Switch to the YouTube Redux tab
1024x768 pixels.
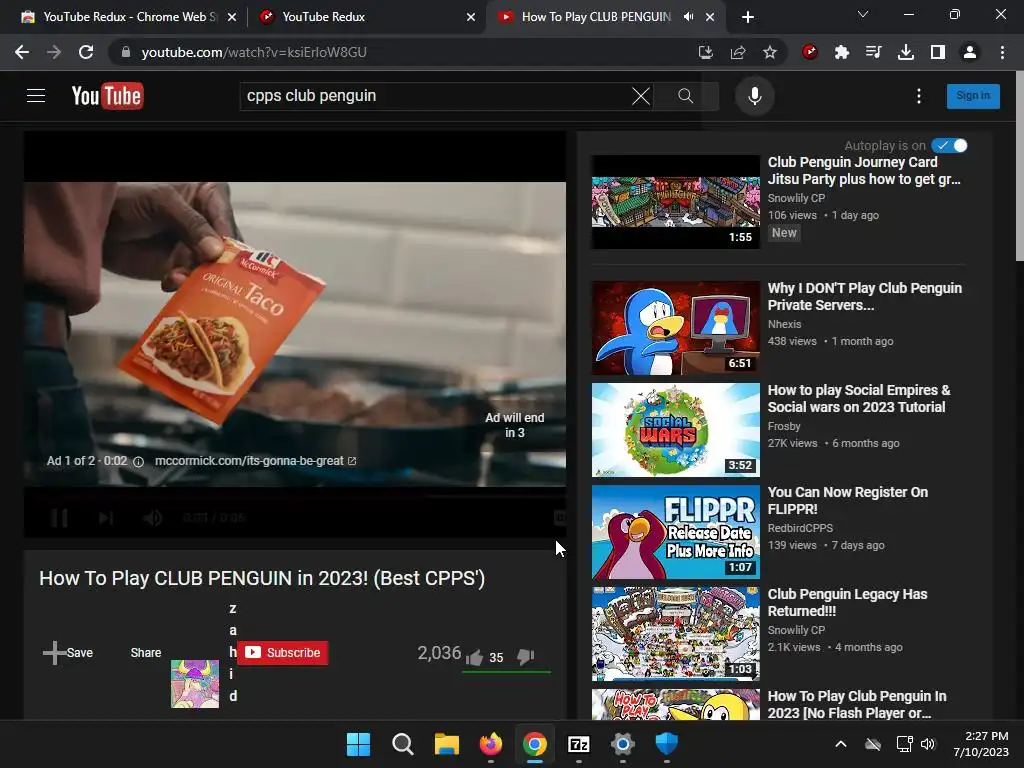click(364, 17)
